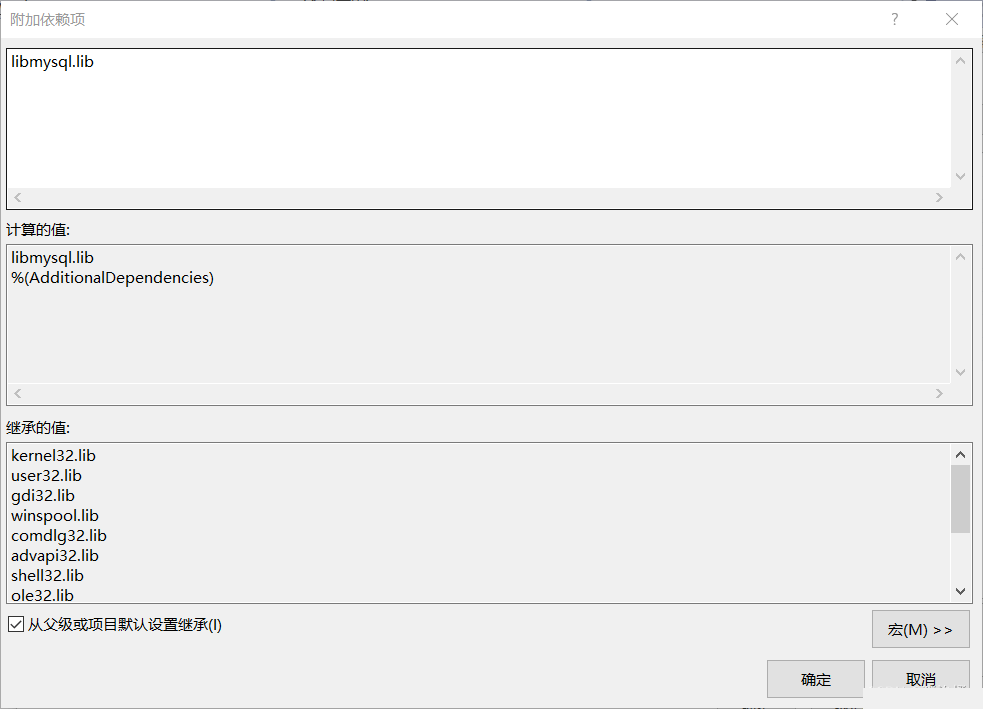Click the 确定 button
The width and height of the screenshot is (983, 709).
coord(815,678)
